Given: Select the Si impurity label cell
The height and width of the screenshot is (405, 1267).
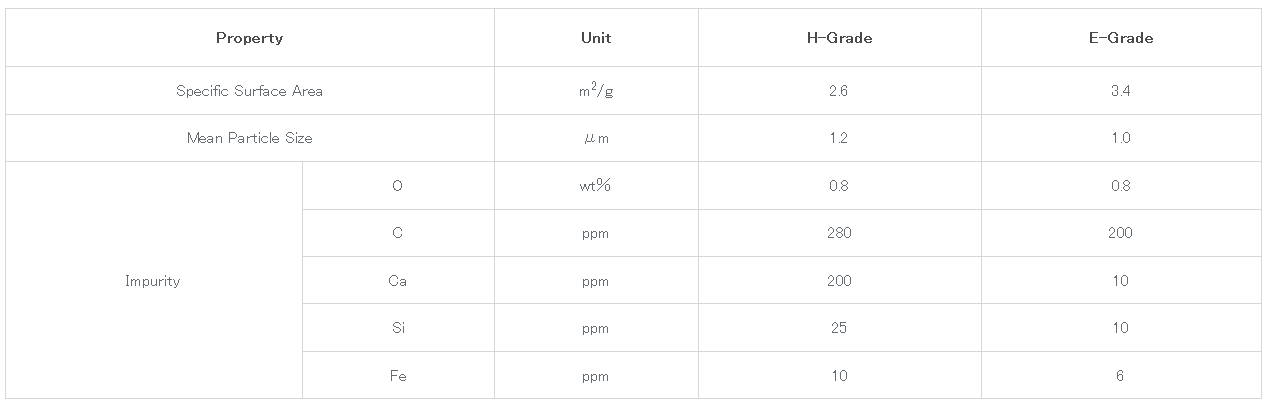Looking at the screenshot, I should coord(398,328).
